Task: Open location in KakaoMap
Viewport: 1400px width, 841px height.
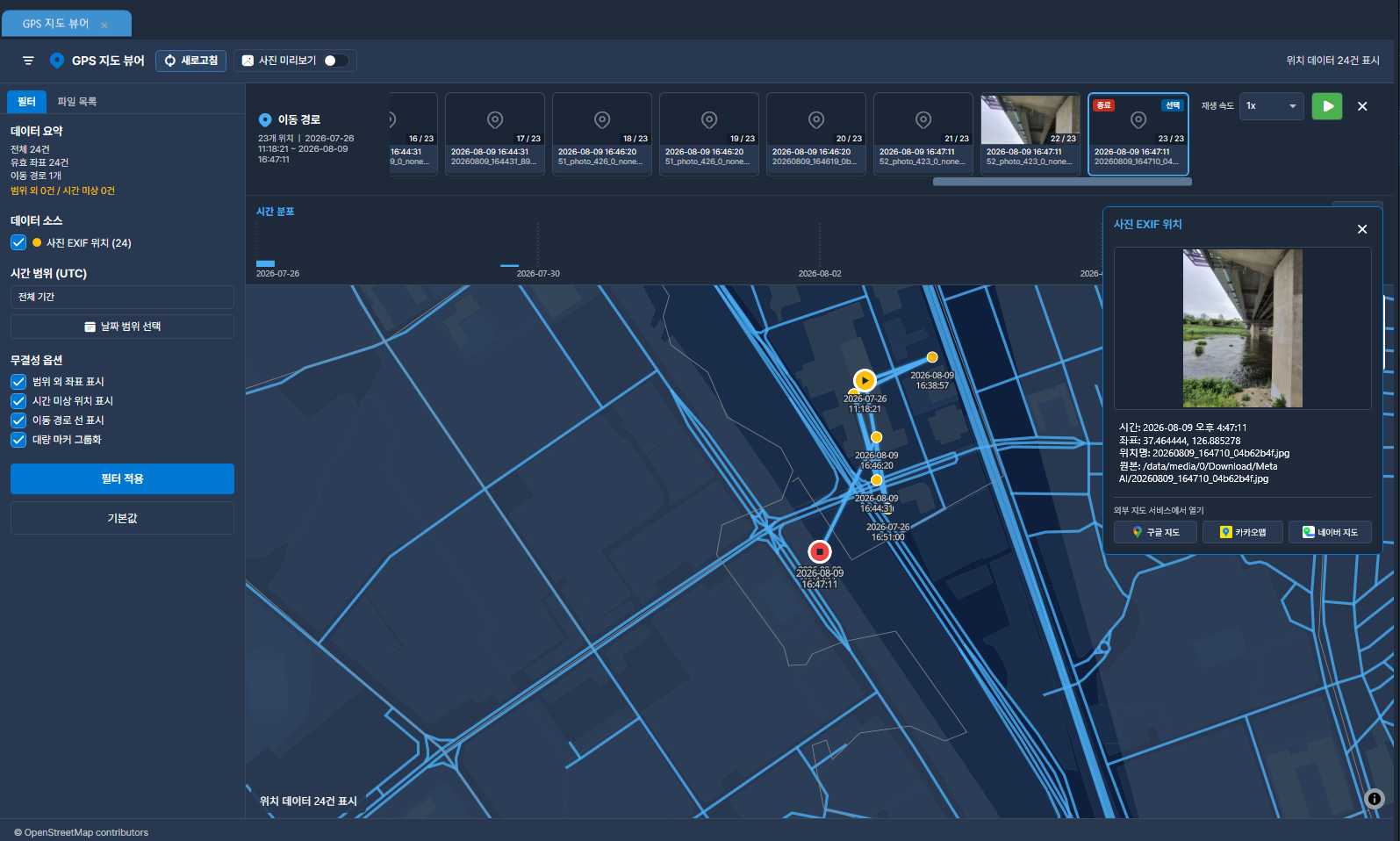Action: click(x=1242, y=532)
